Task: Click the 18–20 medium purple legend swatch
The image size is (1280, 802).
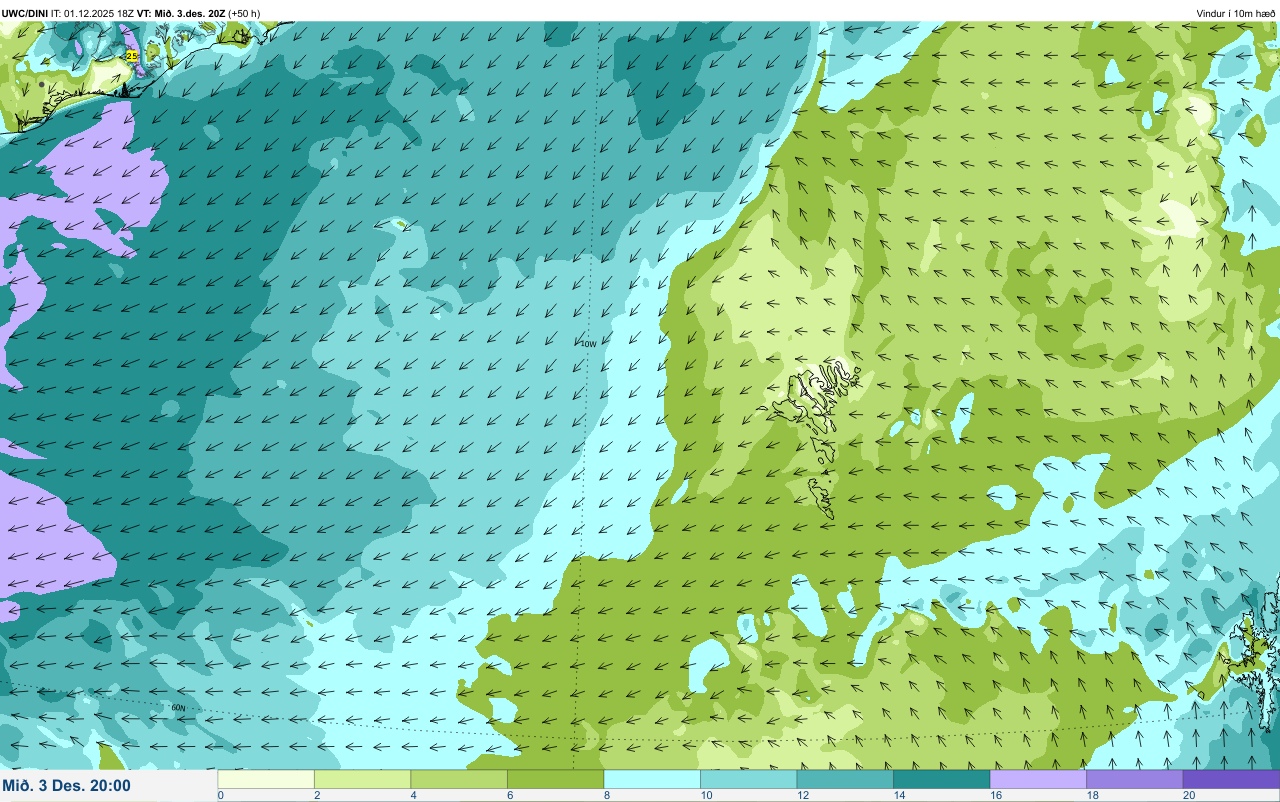Action: (x=1134, y=779)
